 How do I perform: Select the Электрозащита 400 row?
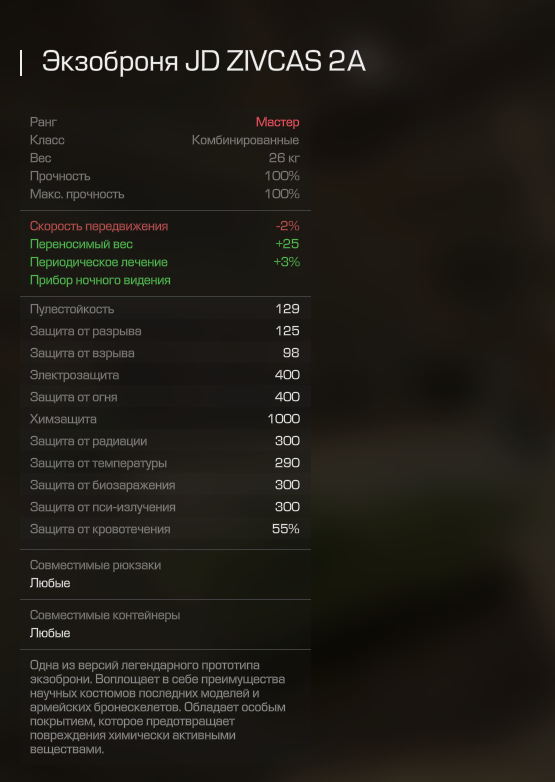165,375
